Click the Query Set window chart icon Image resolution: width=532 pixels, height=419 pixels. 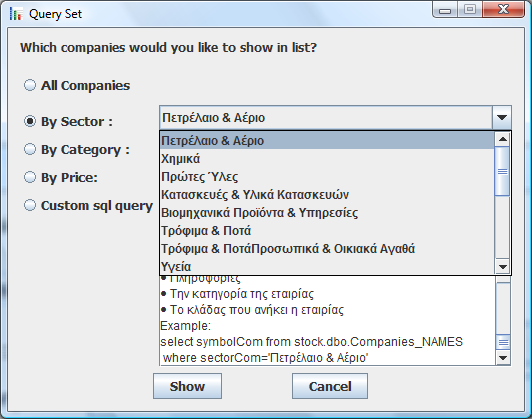pyautogui.click(x=16, y=14)
